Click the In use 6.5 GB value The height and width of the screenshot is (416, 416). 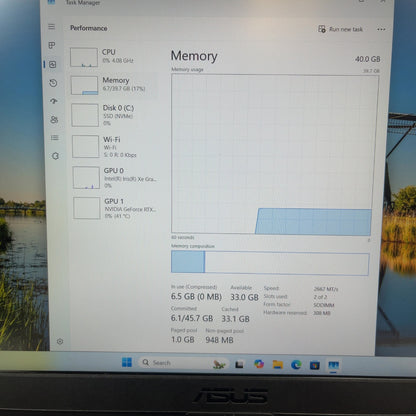coord(196,296)
